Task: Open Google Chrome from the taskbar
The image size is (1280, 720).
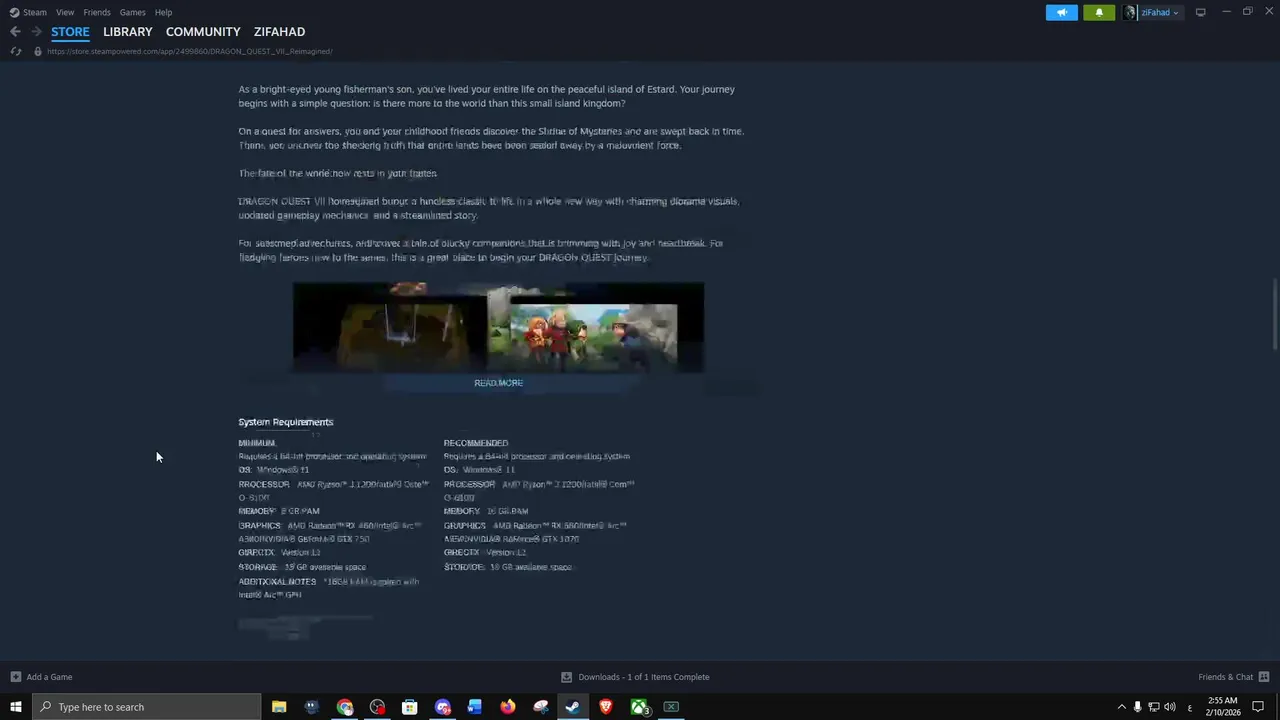Action: (x=345, y=707)
